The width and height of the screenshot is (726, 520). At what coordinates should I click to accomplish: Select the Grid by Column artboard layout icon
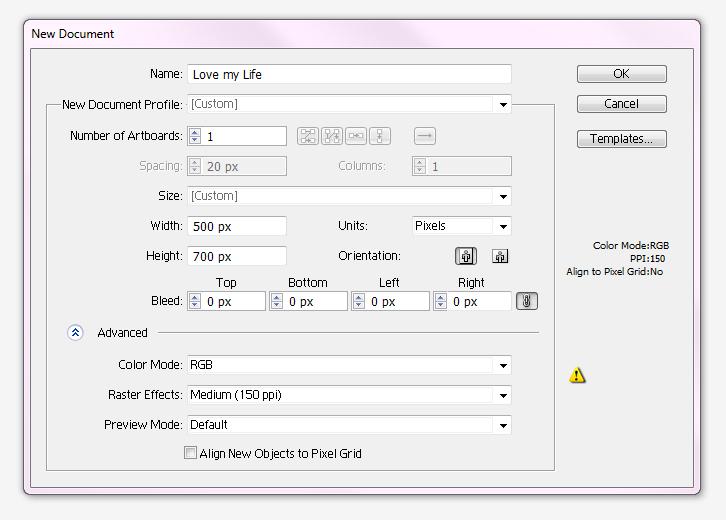(x=332, y=136)
